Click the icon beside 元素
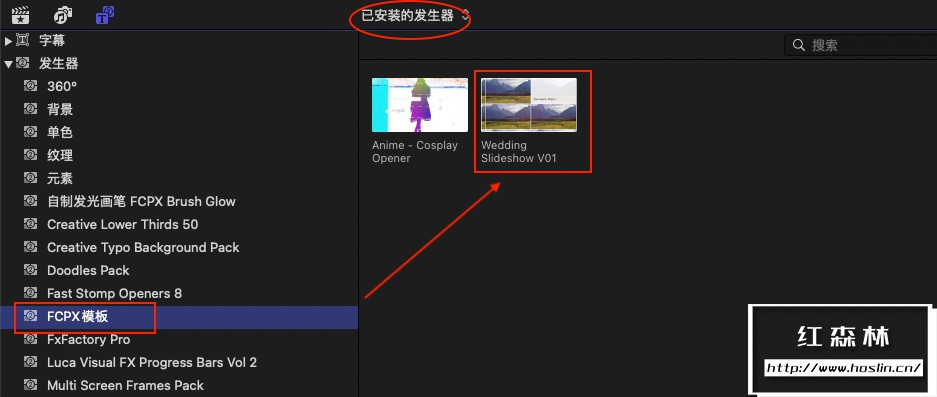The width and height of the screenshot is (937, 397). (30, 178)
